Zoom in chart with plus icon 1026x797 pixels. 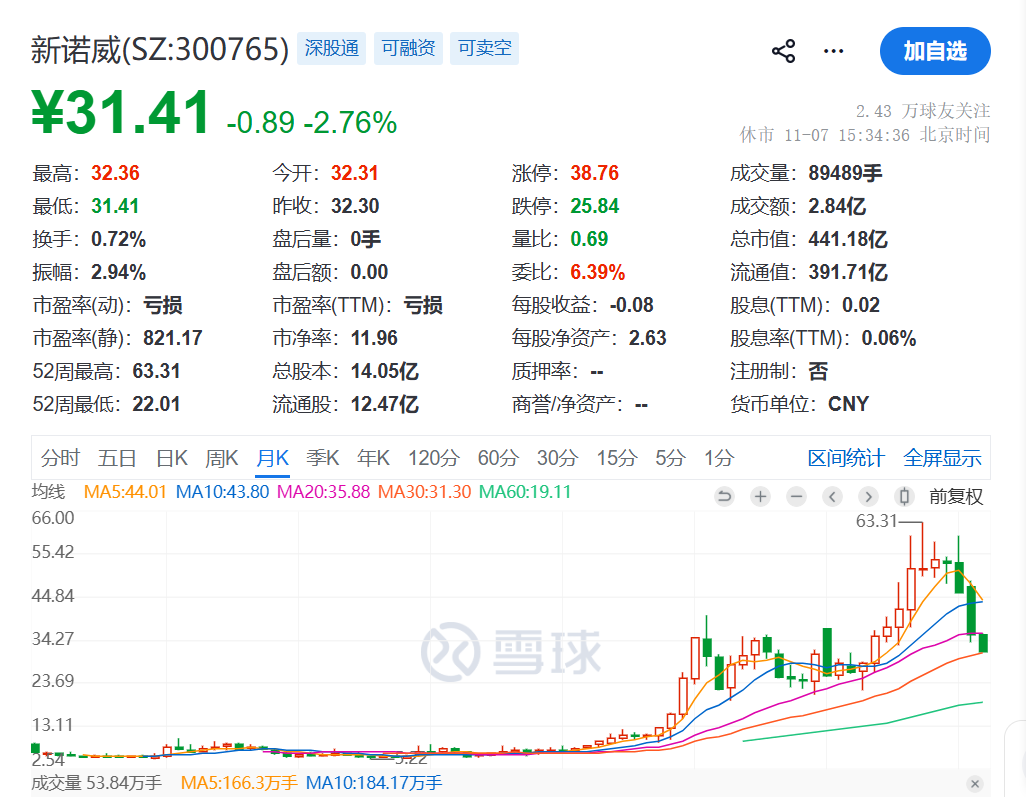(761, 497)
